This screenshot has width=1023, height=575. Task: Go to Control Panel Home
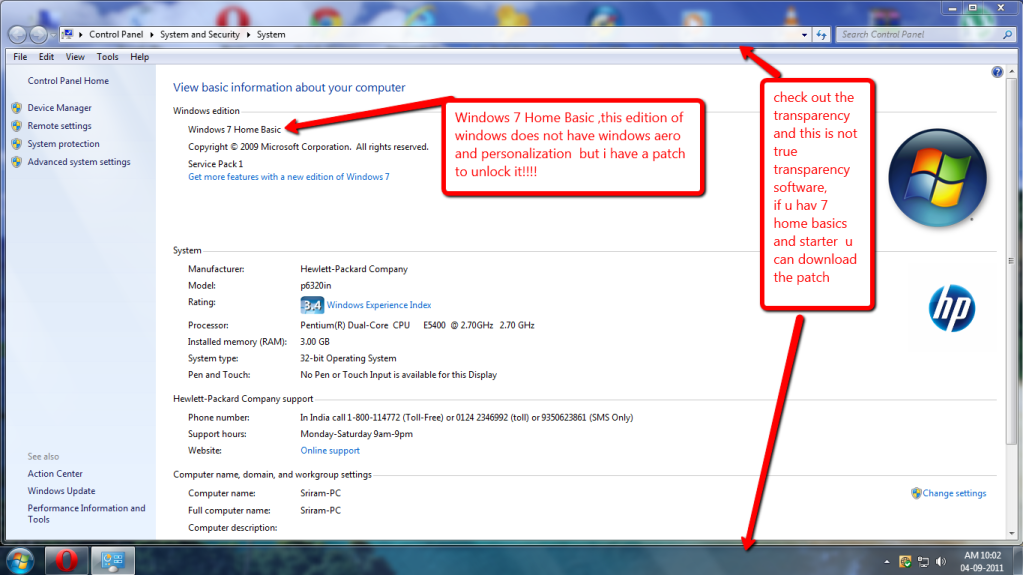(68, 81)
